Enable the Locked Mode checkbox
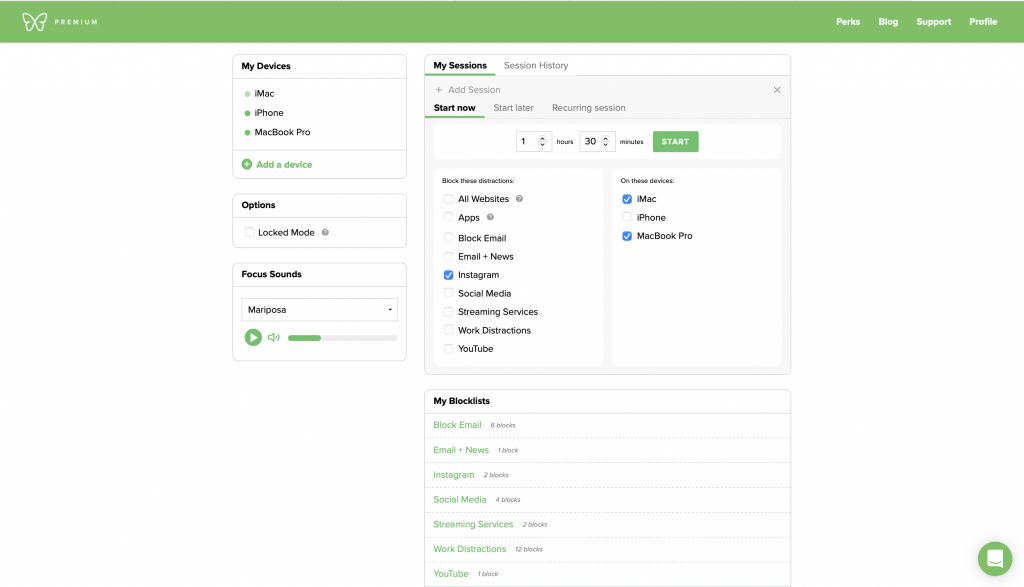The image size is (1024, 587). [x=250, y=233]
